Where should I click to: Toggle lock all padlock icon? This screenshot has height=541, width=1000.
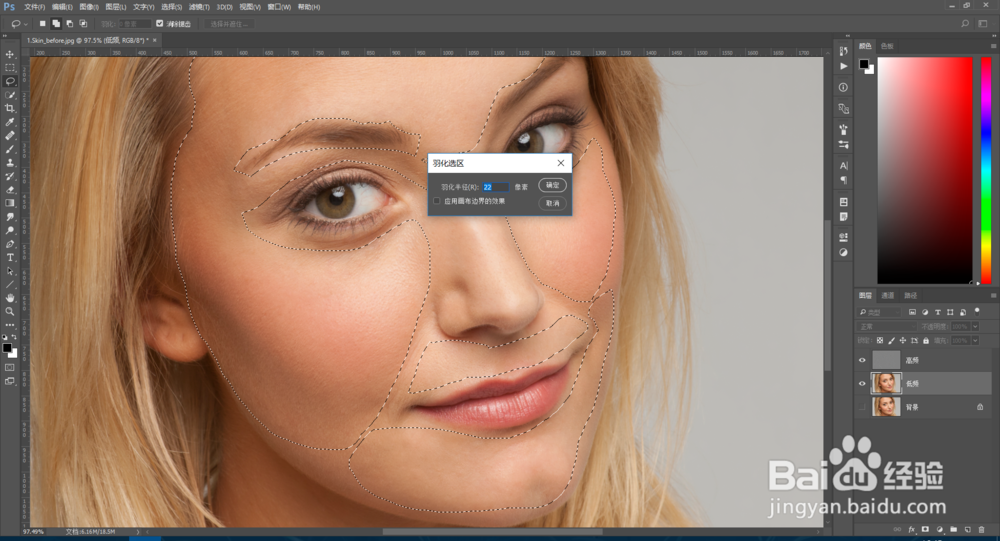coord(926,341)
